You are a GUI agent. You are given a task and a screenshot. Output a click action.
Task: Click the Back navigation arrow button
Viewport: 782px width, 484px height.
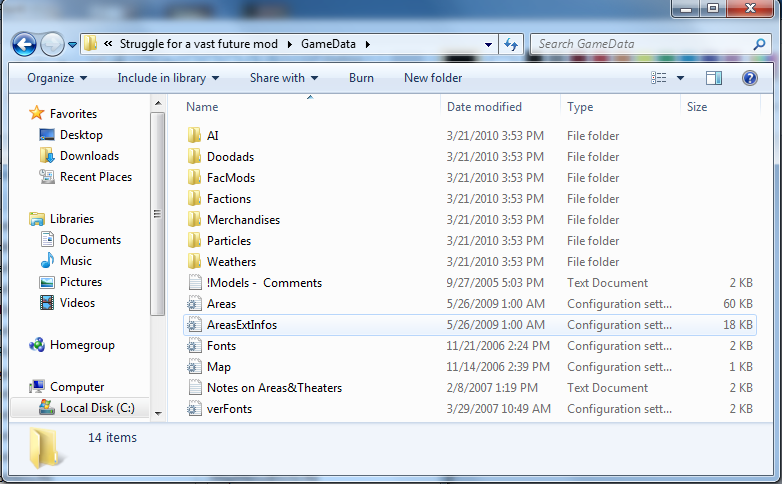pyautogui.click(x=25, y=44)
